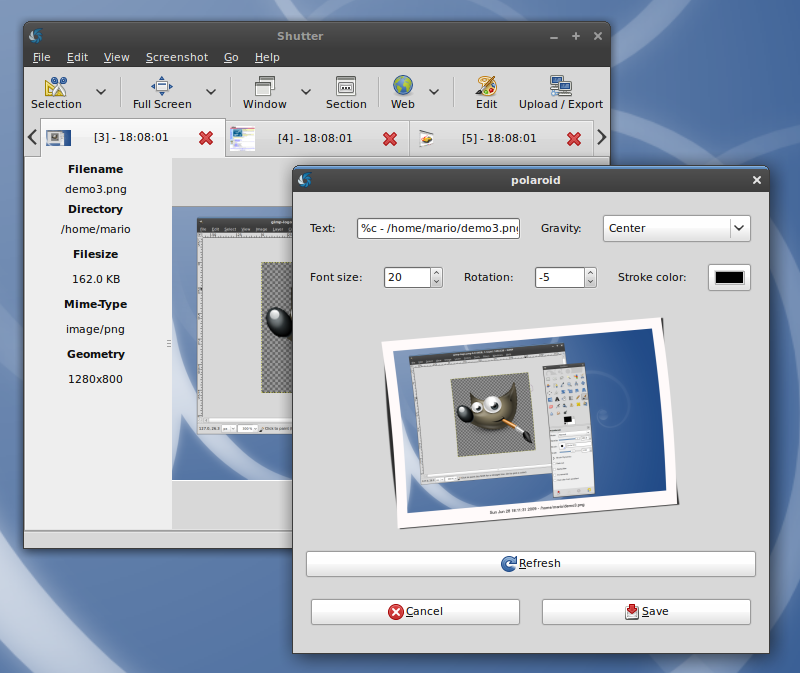This screenshot has height=673, width=800.
Task: Click the Save button
Action: [x=646, y=611]
